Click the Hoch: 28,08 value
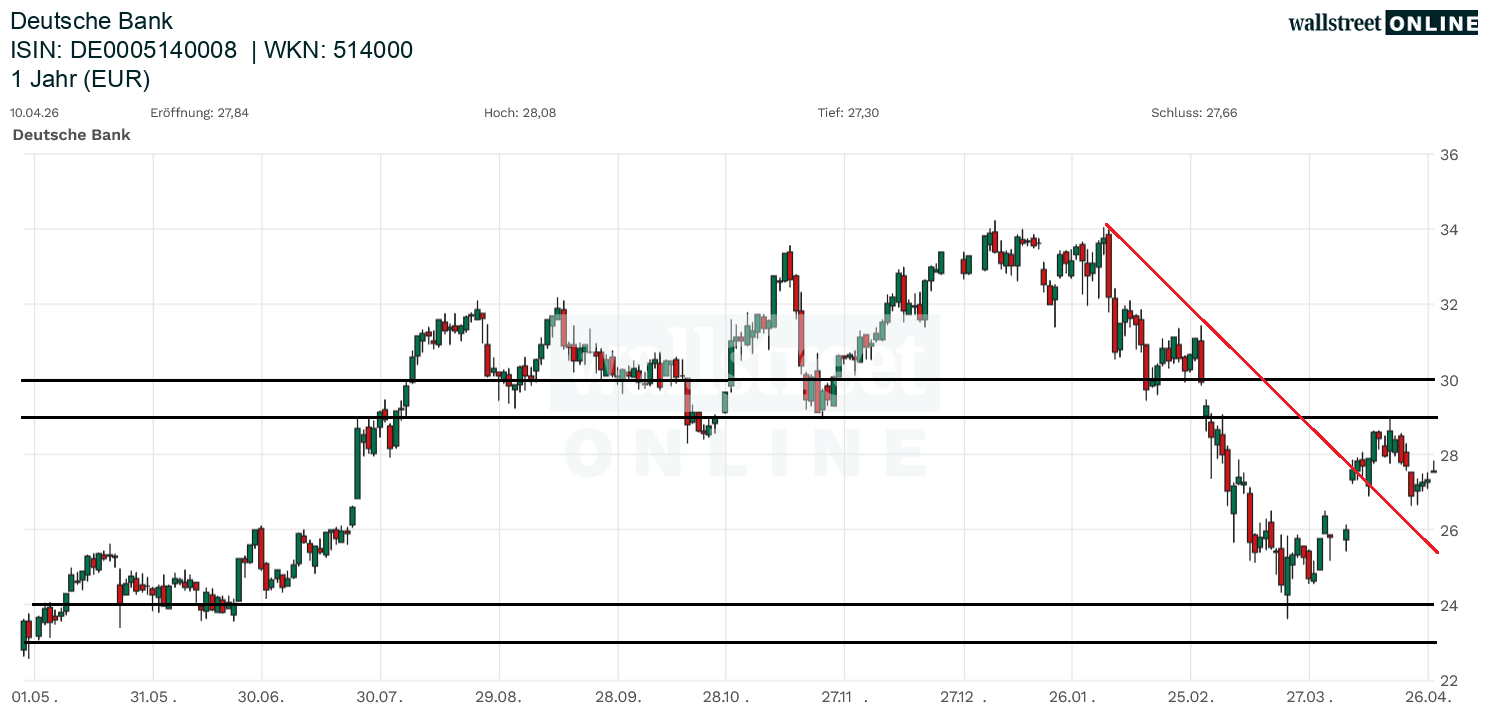 coord(520,113)
